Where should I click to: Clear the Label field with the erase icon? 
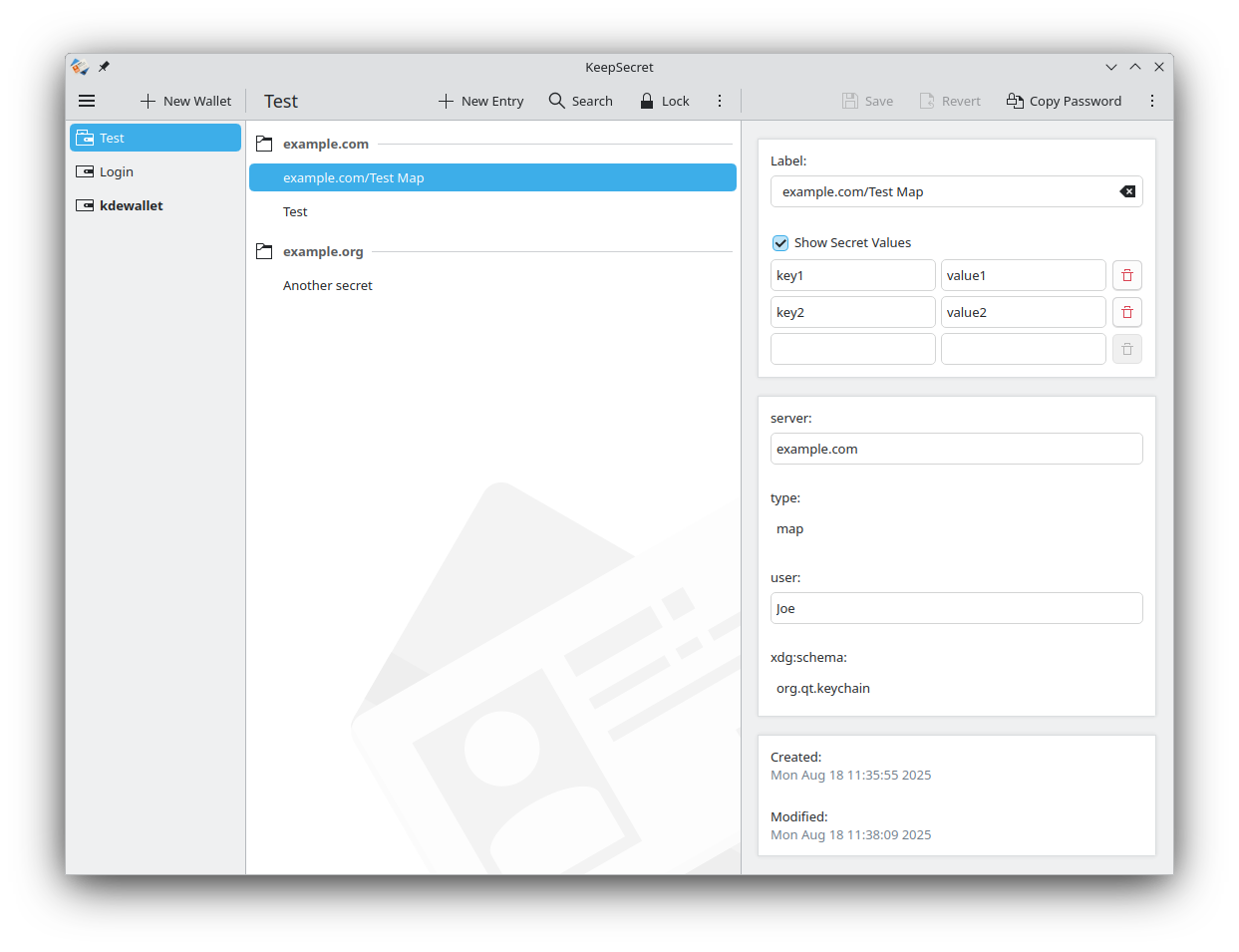pyautogui.click(x=1127, y=191)
